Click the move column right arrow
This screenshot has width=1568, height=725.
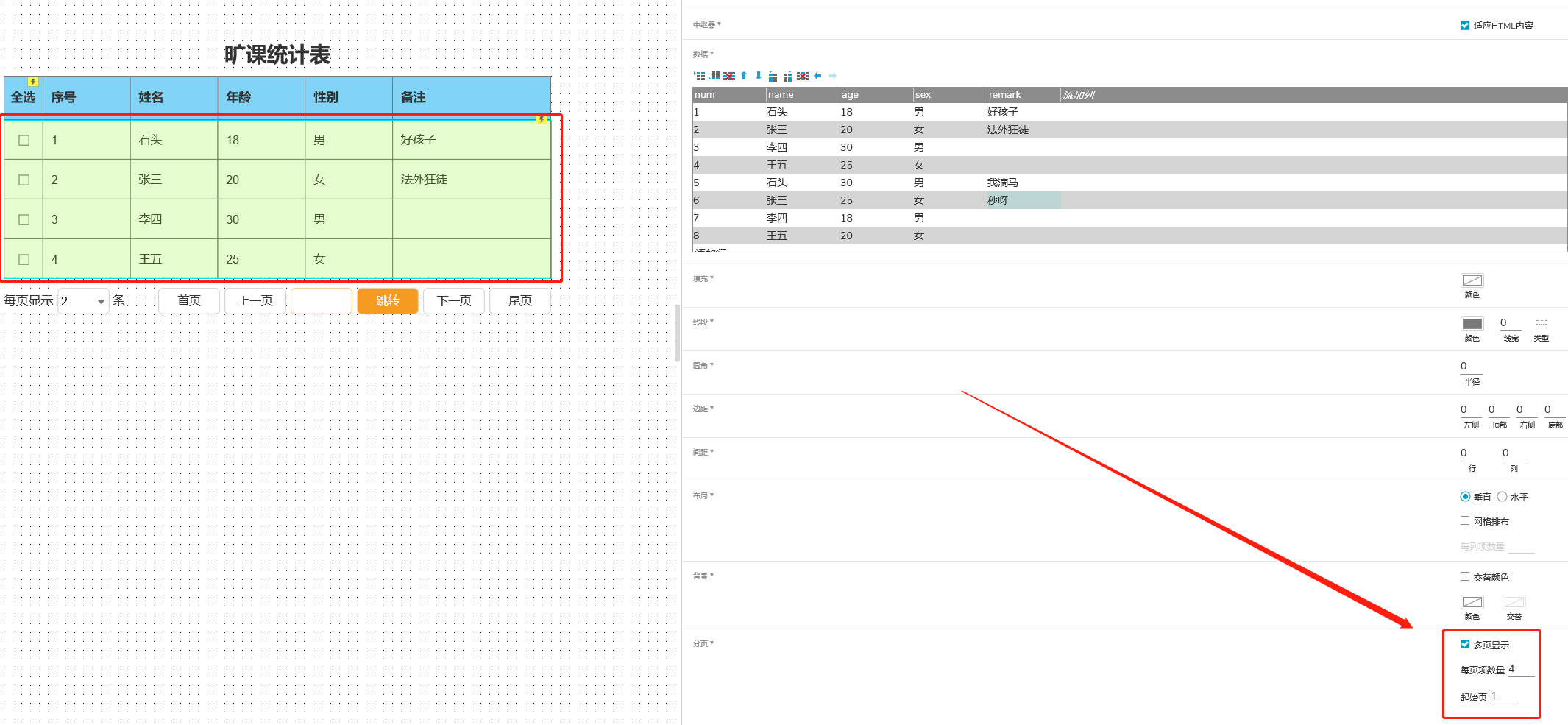[832, 76]
